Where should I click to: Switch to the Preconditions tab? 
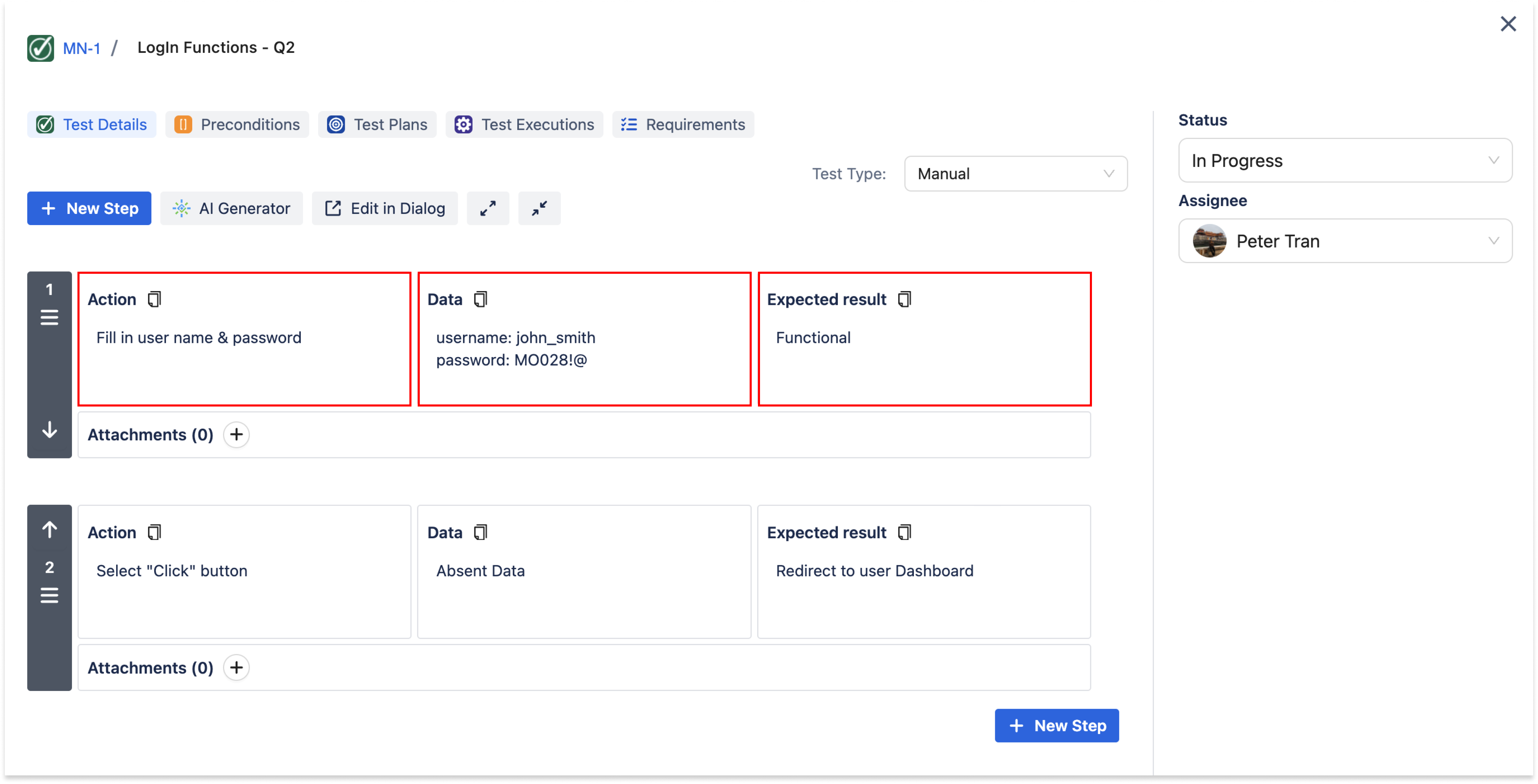238,124
